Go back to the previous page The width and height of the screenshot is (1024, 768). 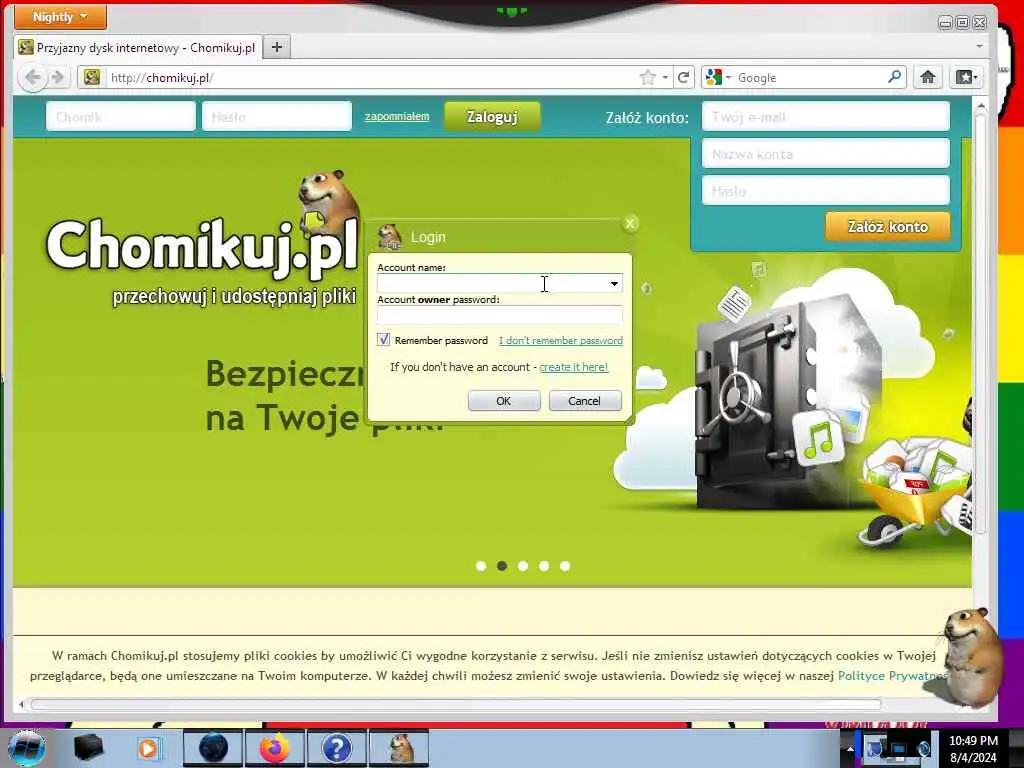click(x=32, y=78)
